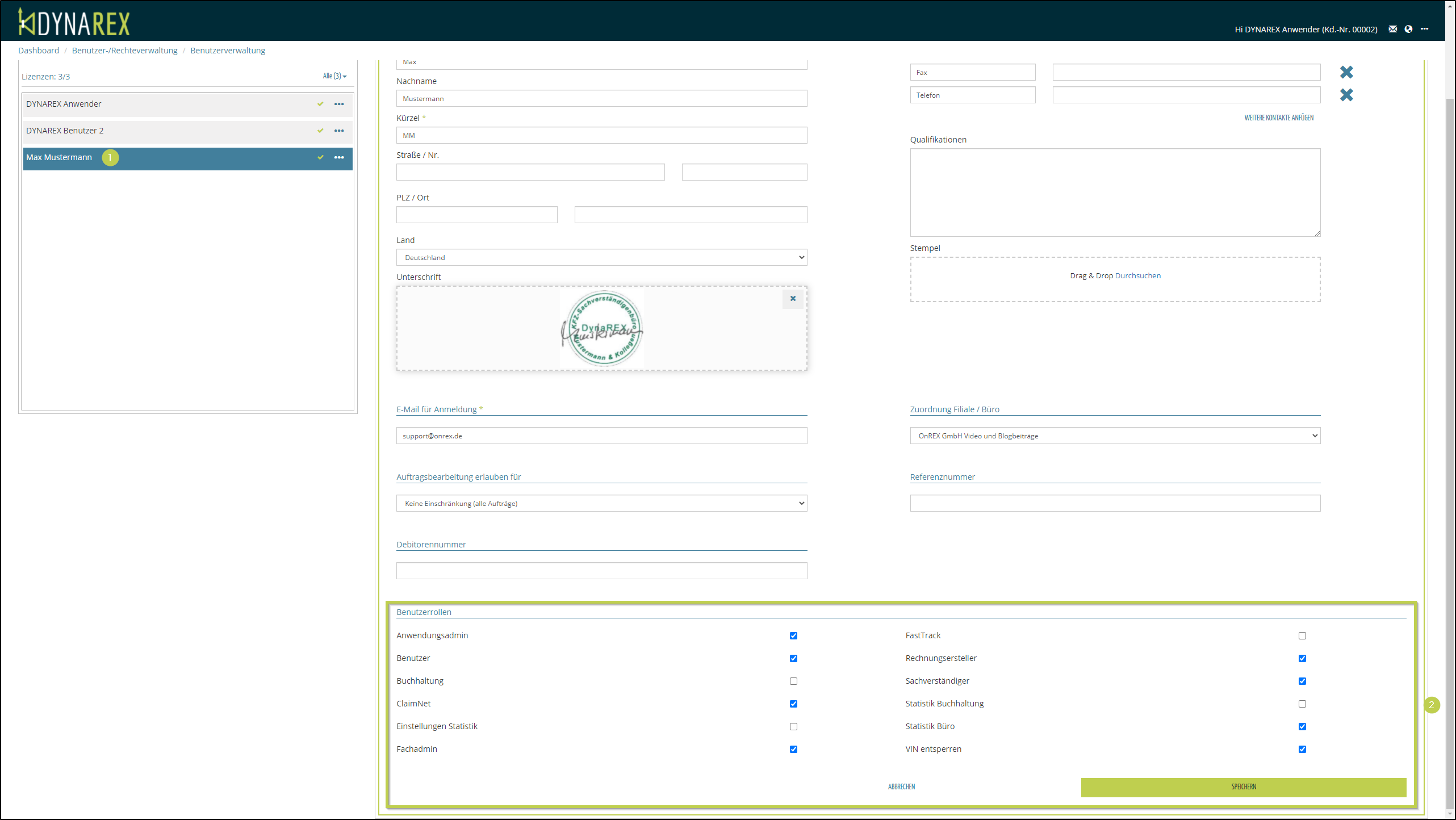
Task: Open options dots for Max Mustermann
Action: (x=339, y=157)
